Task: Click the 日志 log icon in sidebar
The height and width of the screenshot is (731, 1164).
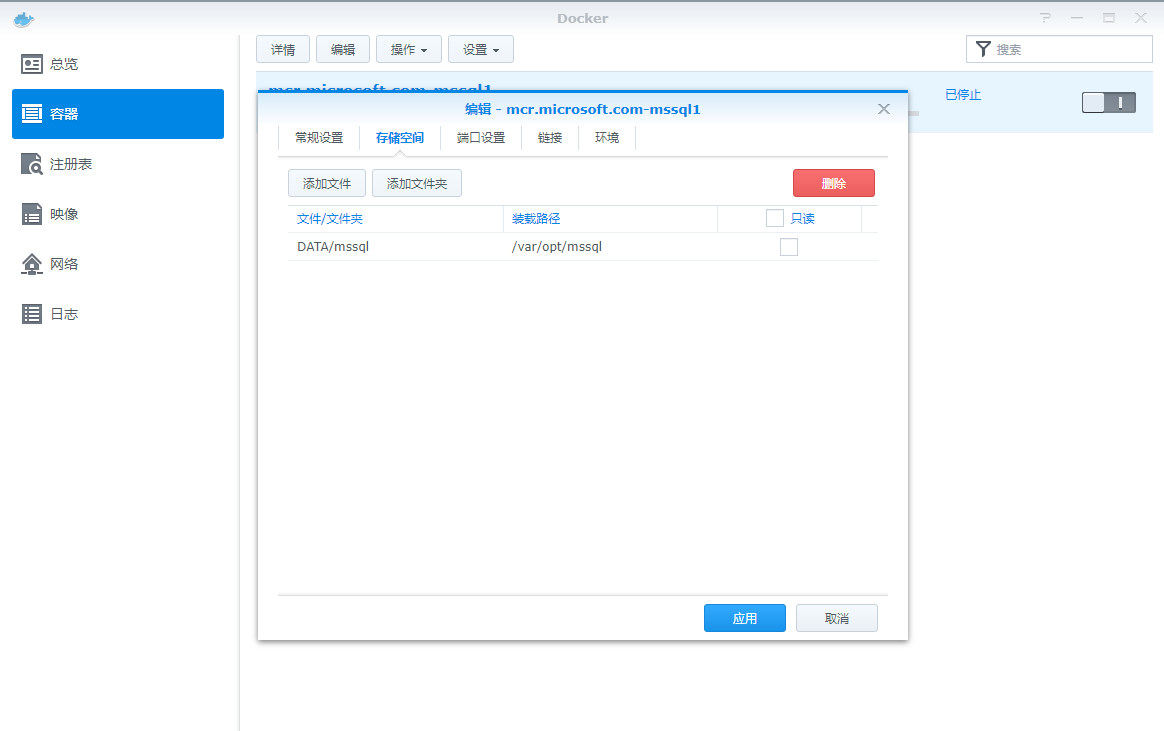Action: 32,314
